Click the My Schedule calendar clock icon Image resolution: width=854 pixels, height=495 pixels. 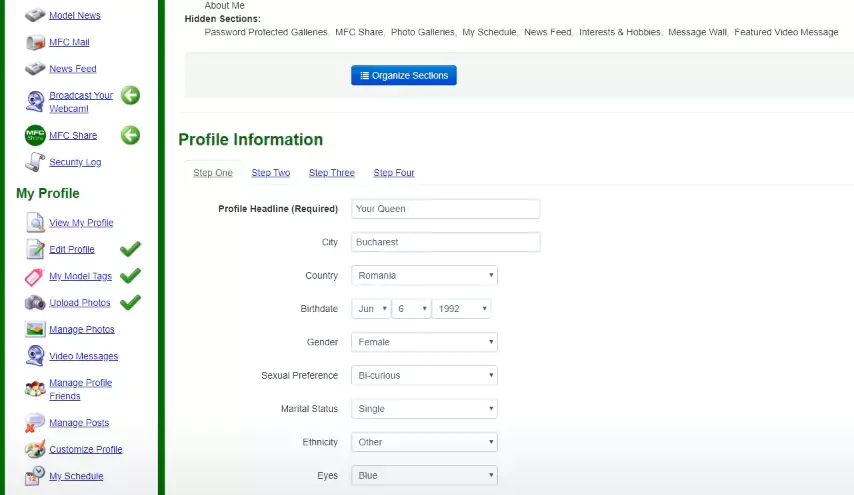tap(35, 476)
